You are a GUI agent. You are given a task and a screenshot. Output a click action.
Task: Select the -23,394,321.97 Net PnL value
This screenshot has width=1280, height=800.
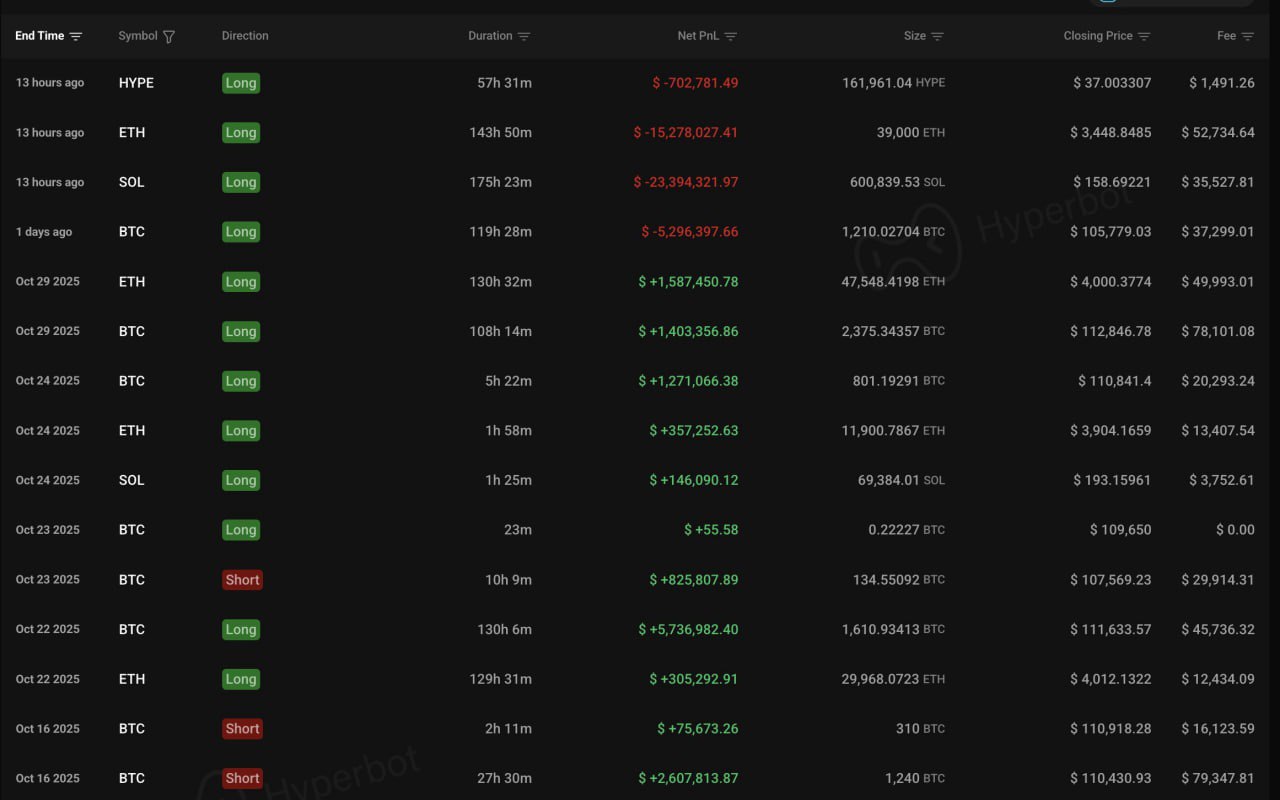(686, 182)
